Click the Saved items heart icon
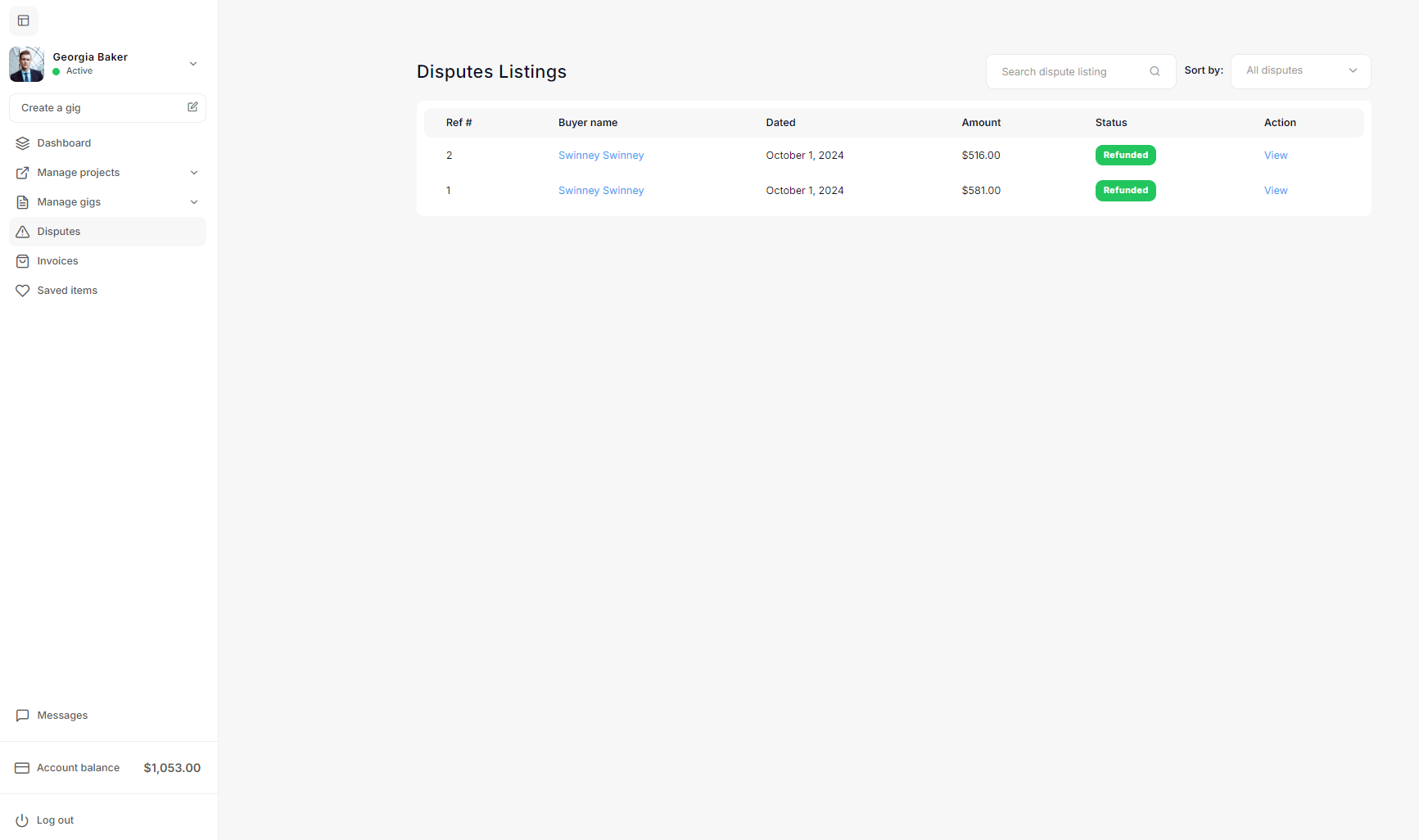This screenshot has width=1419, height=840. pyautogui.click(x=22, y=291)
